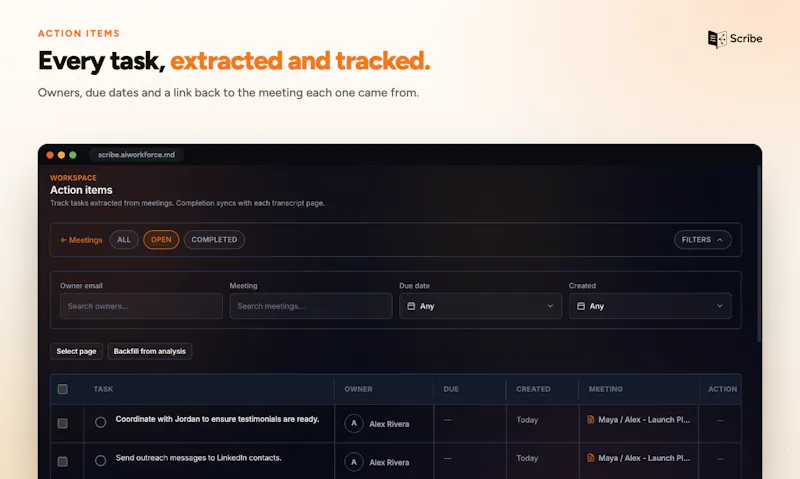The image size is (800, 479).
Task: Select the COMPLETED filter tab
Action: 214,240
